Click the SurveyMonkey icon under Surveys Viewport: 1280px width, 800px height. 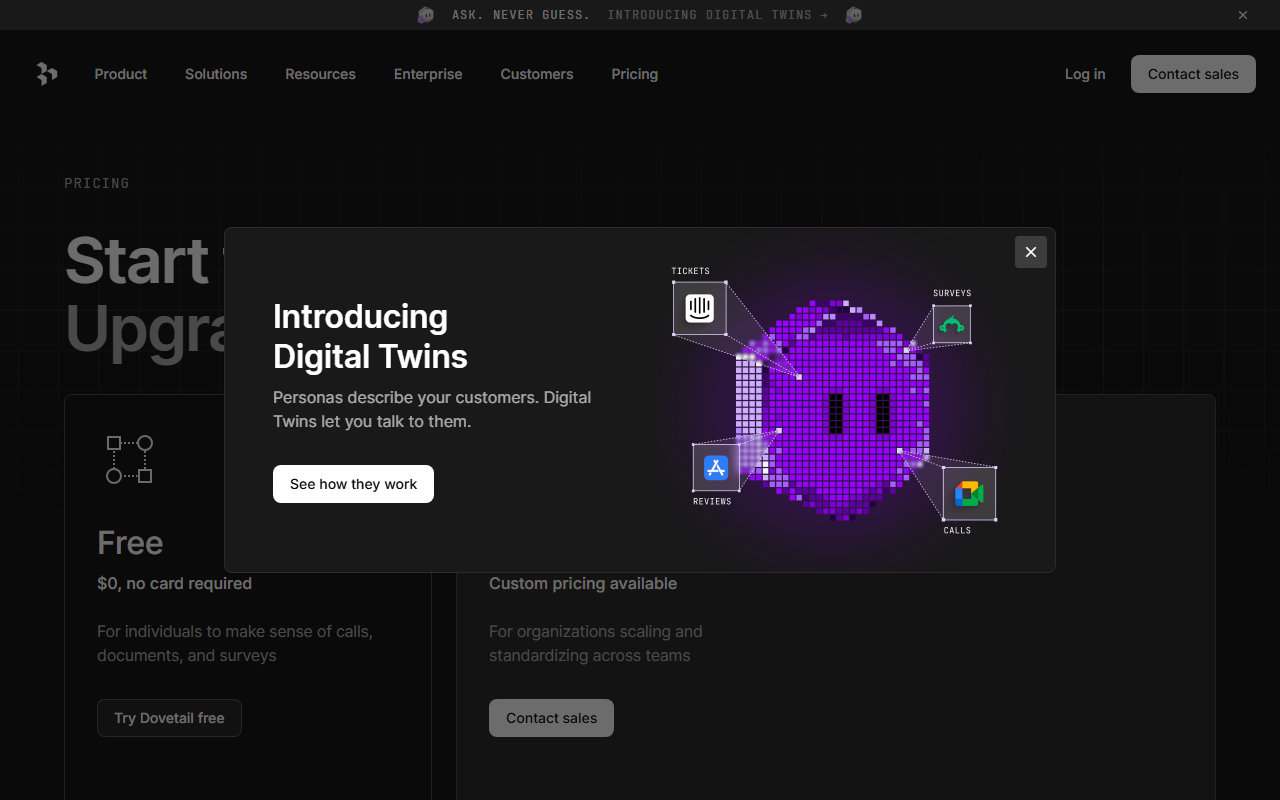[952, 324]
